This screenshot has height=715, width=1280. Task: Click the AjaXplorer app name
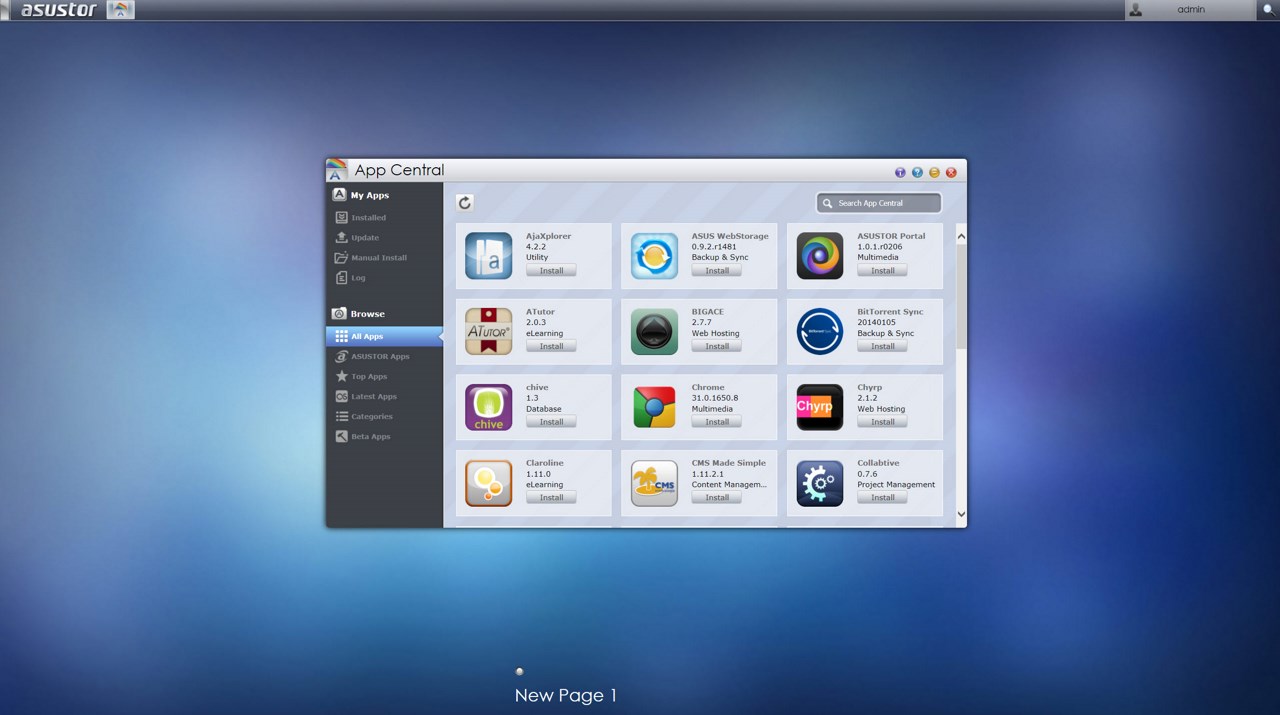[x=549, y=236]
